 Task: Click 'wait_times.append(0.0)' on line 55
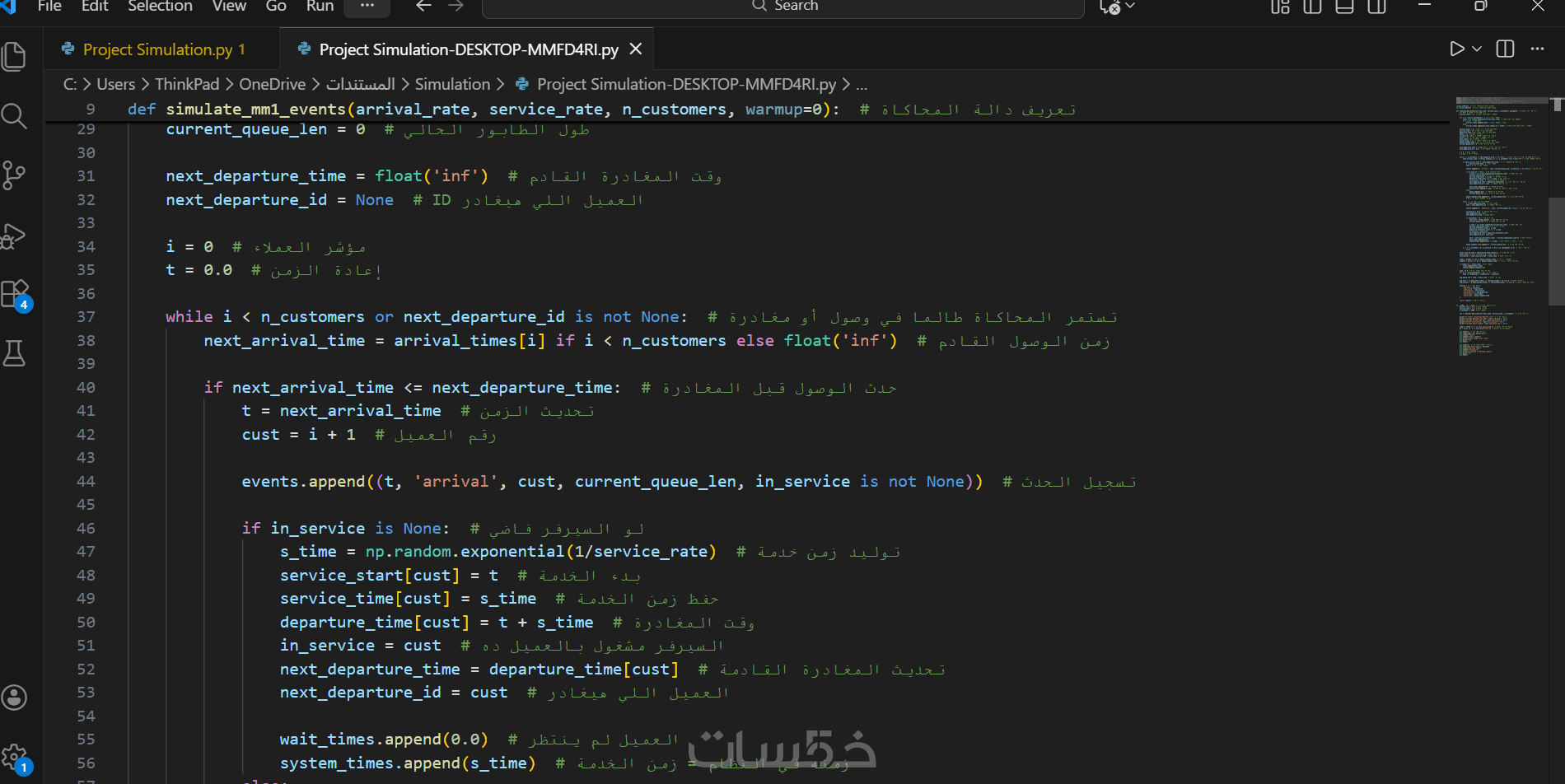point(384,740)
